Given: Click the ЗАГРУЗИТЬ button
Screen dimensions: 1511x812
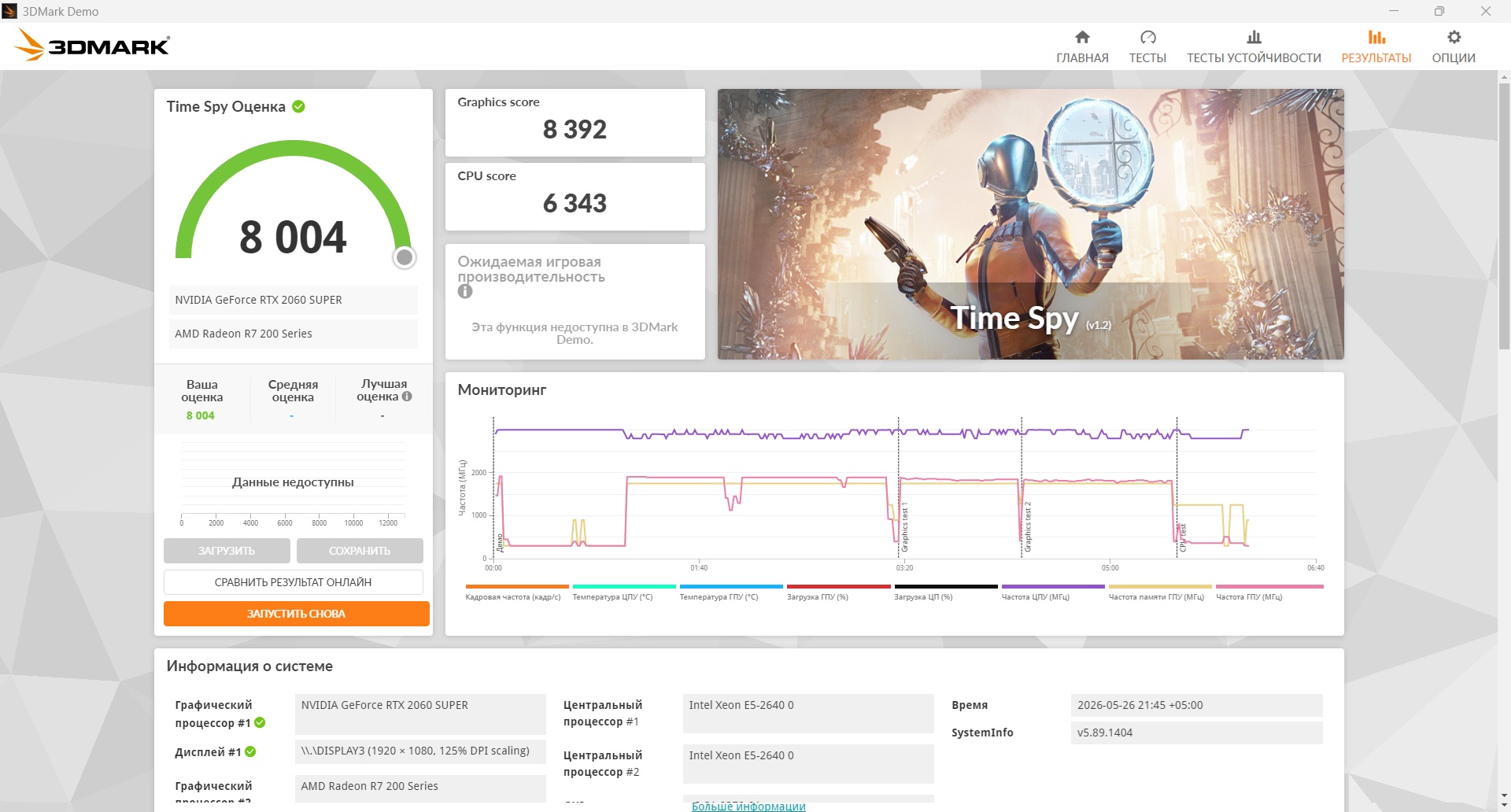Looking at the screenshot, I should [227, 551].
